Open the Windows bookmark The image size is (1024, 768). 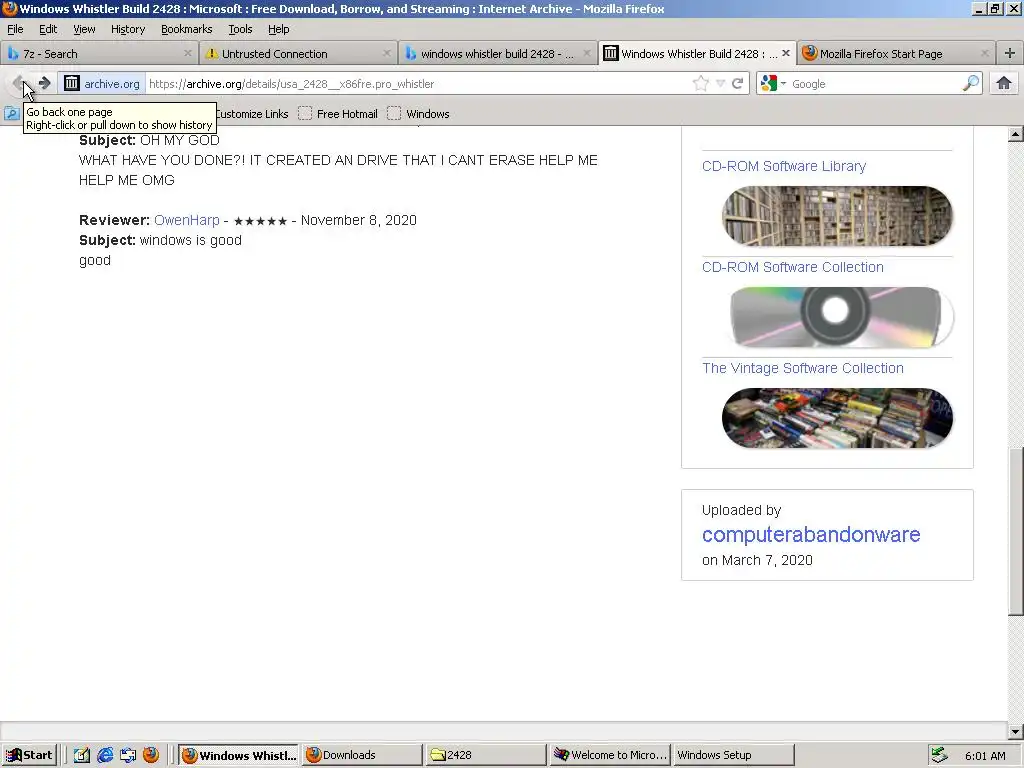419,114
